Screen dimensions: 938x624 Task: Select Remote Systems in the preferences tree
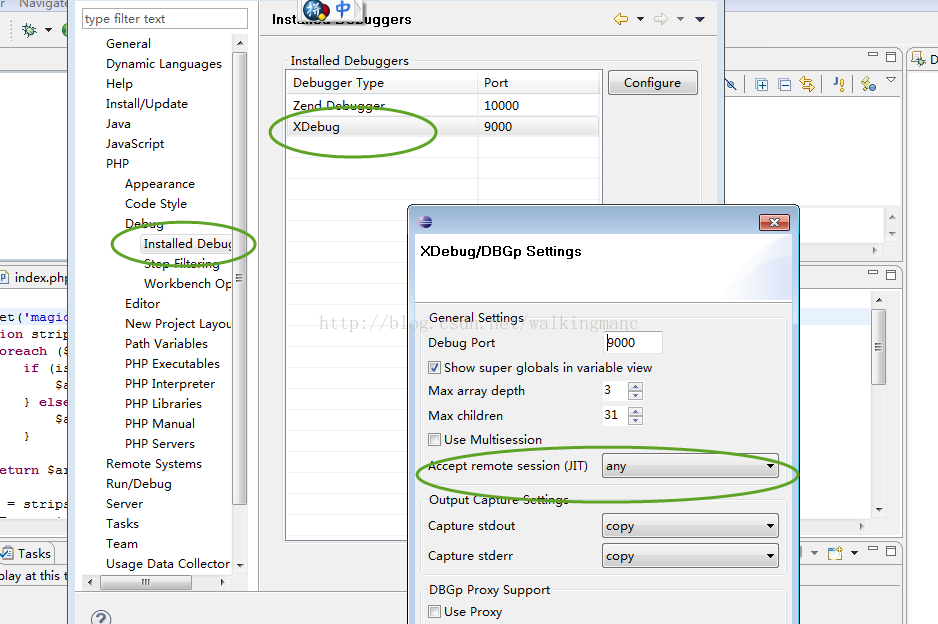[153, 464]
